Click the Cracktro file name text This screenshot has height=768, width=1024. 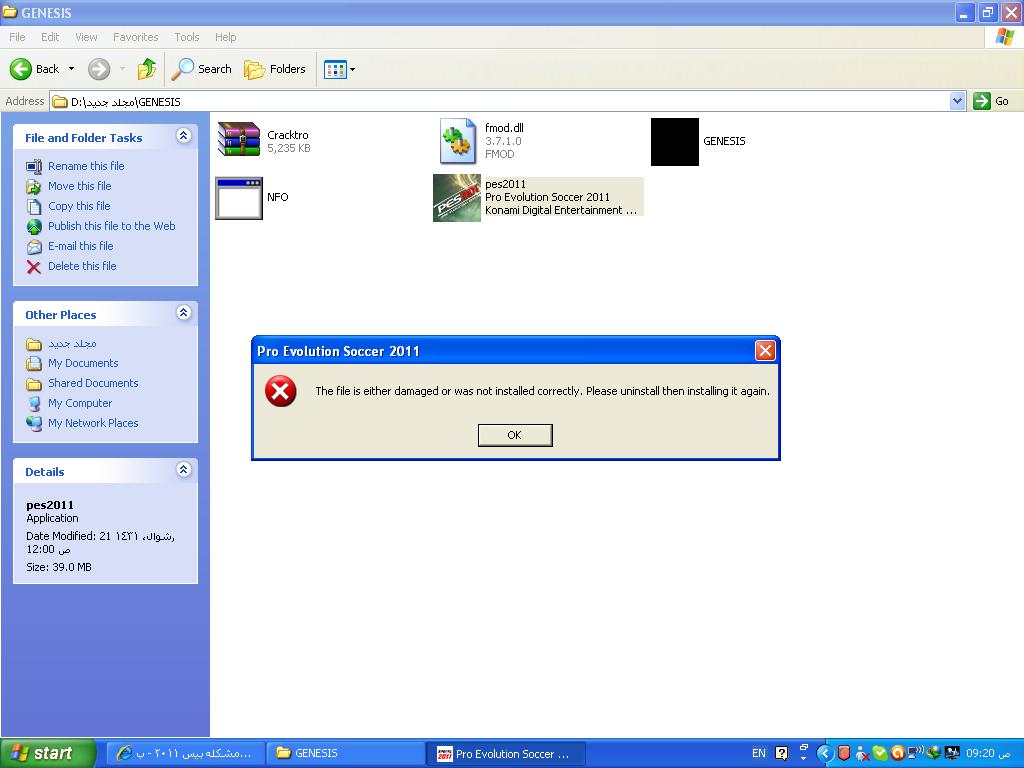[287, 135]
